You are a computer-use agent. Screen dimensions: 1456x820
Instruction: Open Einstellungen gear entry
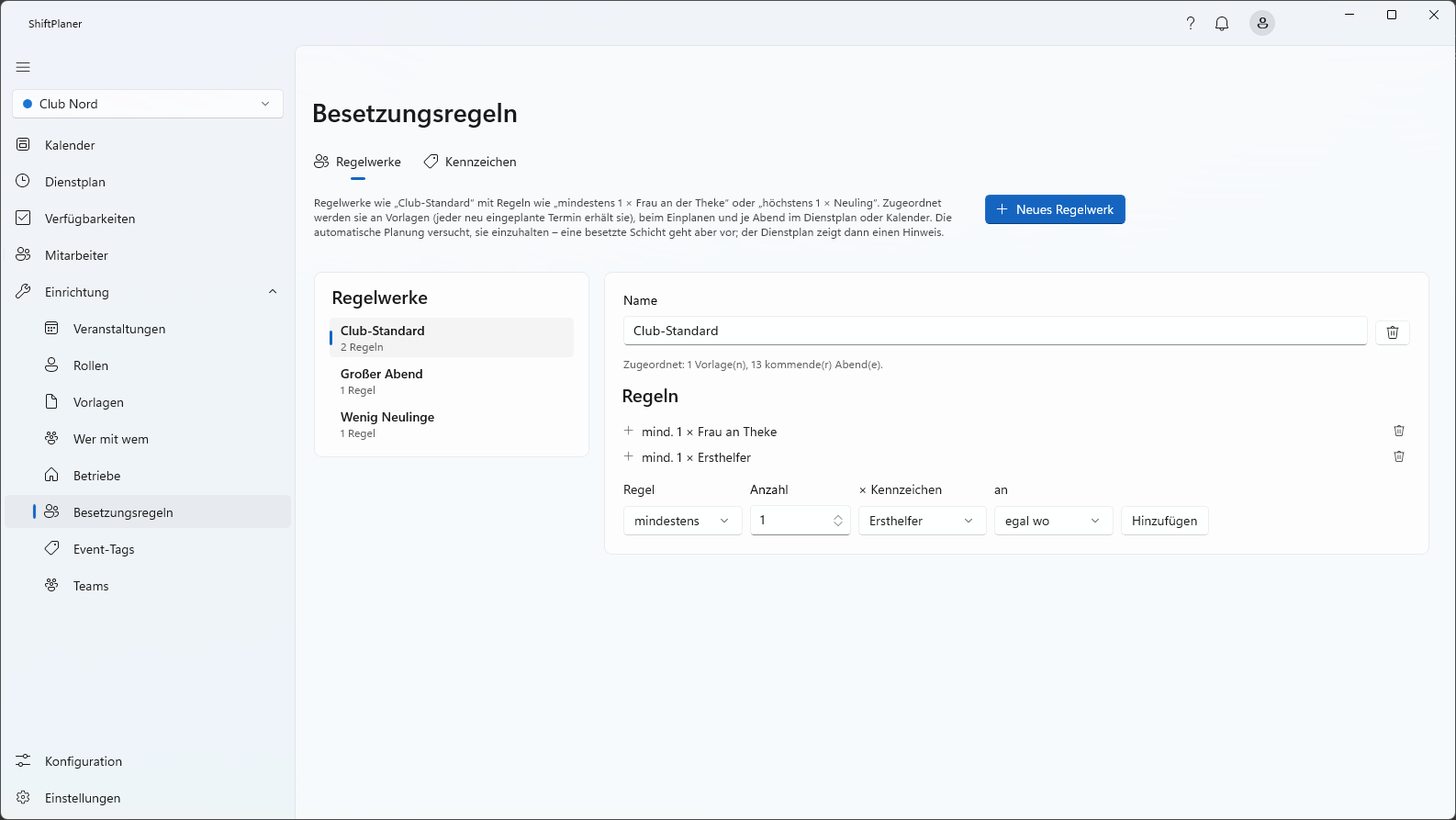click(148, 798)
